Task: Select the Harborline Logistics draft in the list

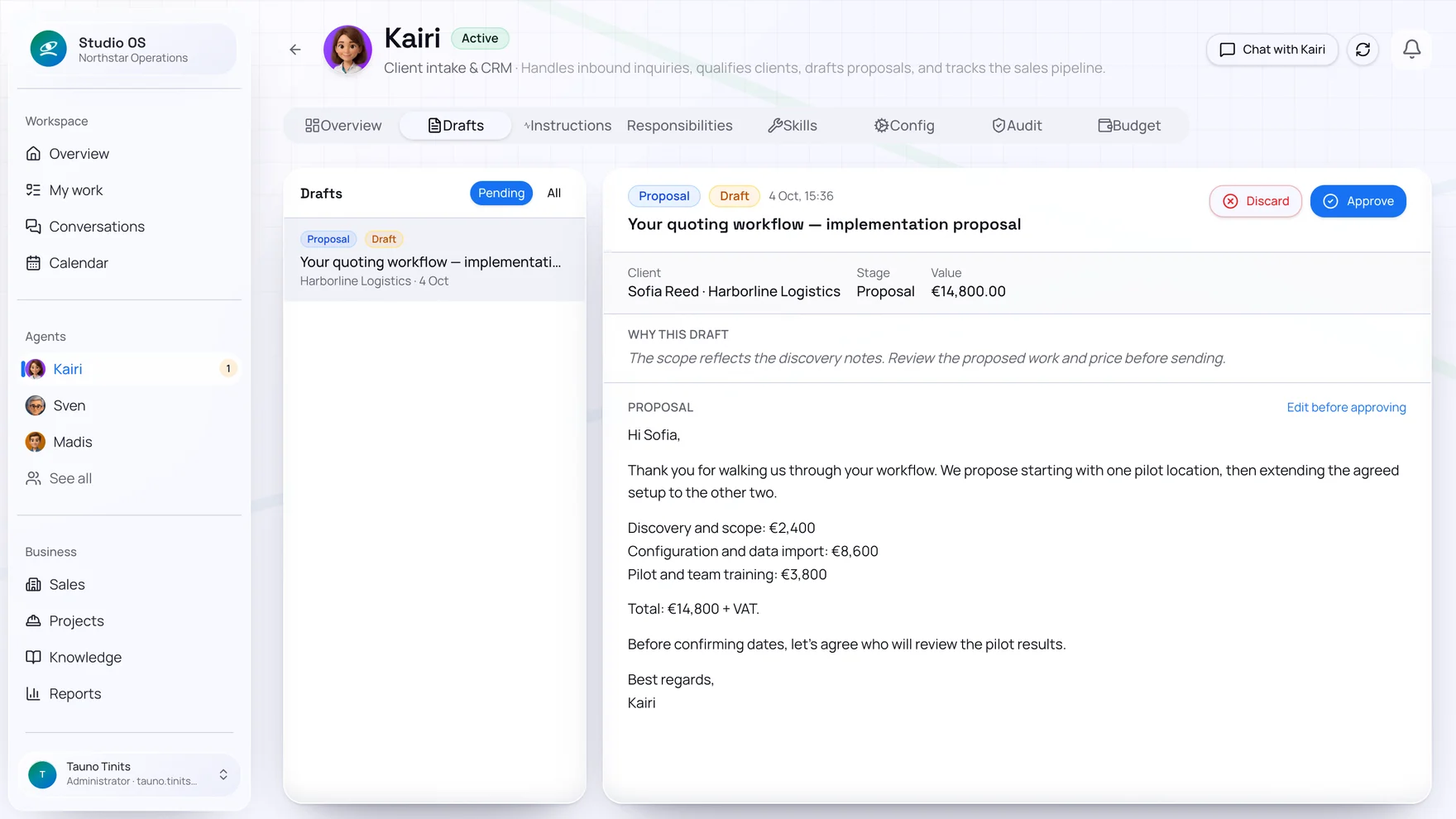Action: 434,260
